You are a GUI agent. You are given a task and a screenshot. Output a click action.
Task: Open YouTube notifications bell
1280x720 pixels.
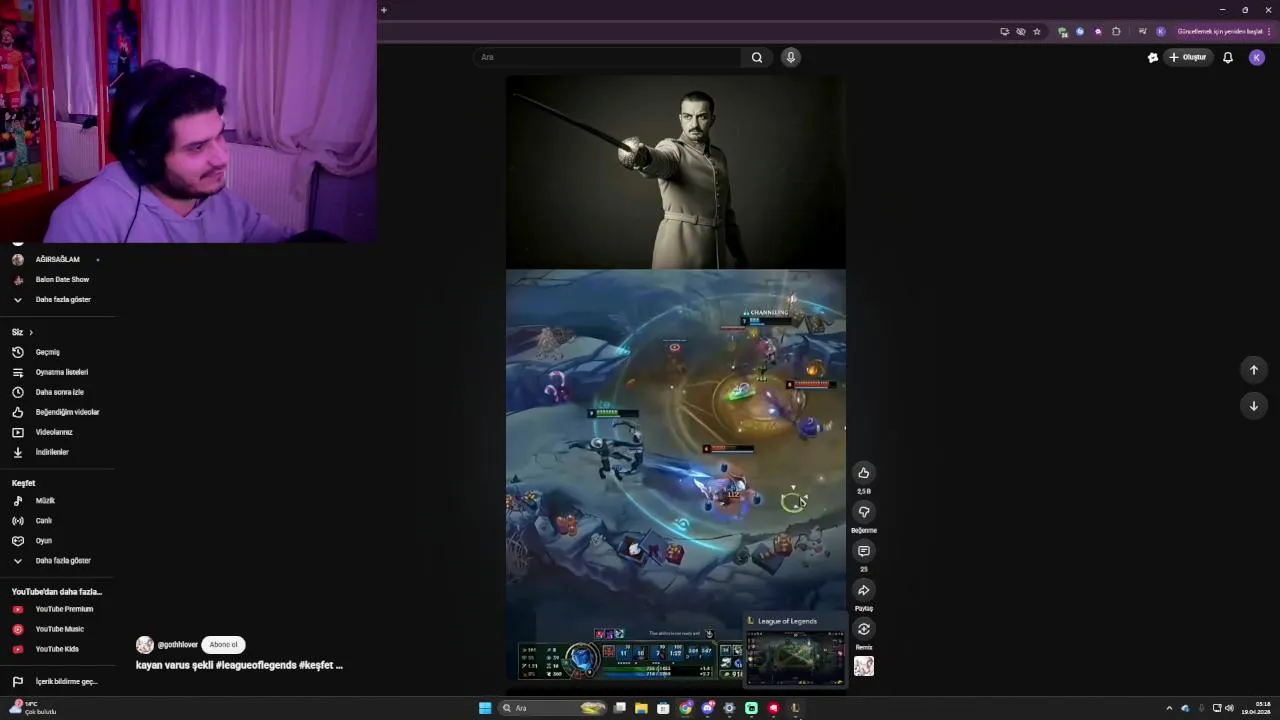pyautogui.click(x=1228, y=57)
